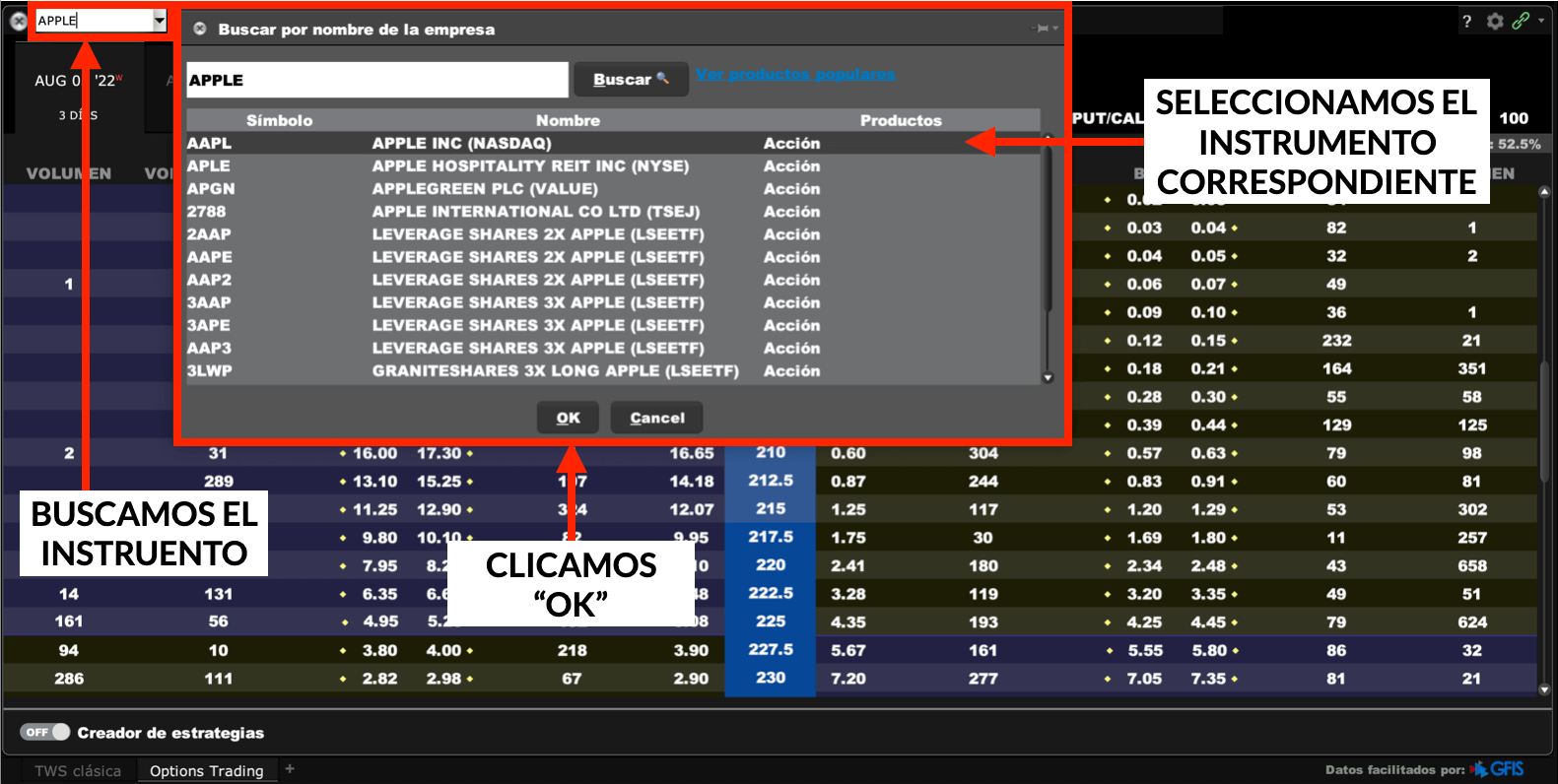Image resolution: width=1558 pixels, height=784 pixels.
Task: Click the call bid 13.10 cell
Action: [x=374, y=481]
